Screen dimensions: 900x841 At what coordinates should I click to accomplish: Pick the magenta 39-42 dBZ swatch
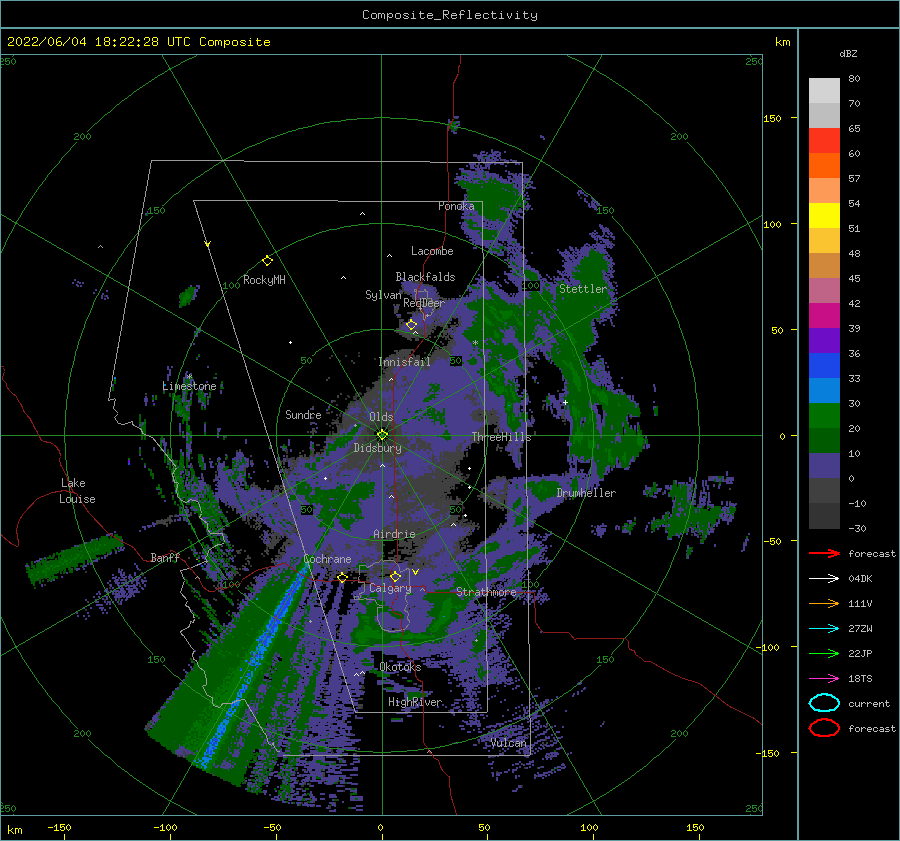pos(824,316)
